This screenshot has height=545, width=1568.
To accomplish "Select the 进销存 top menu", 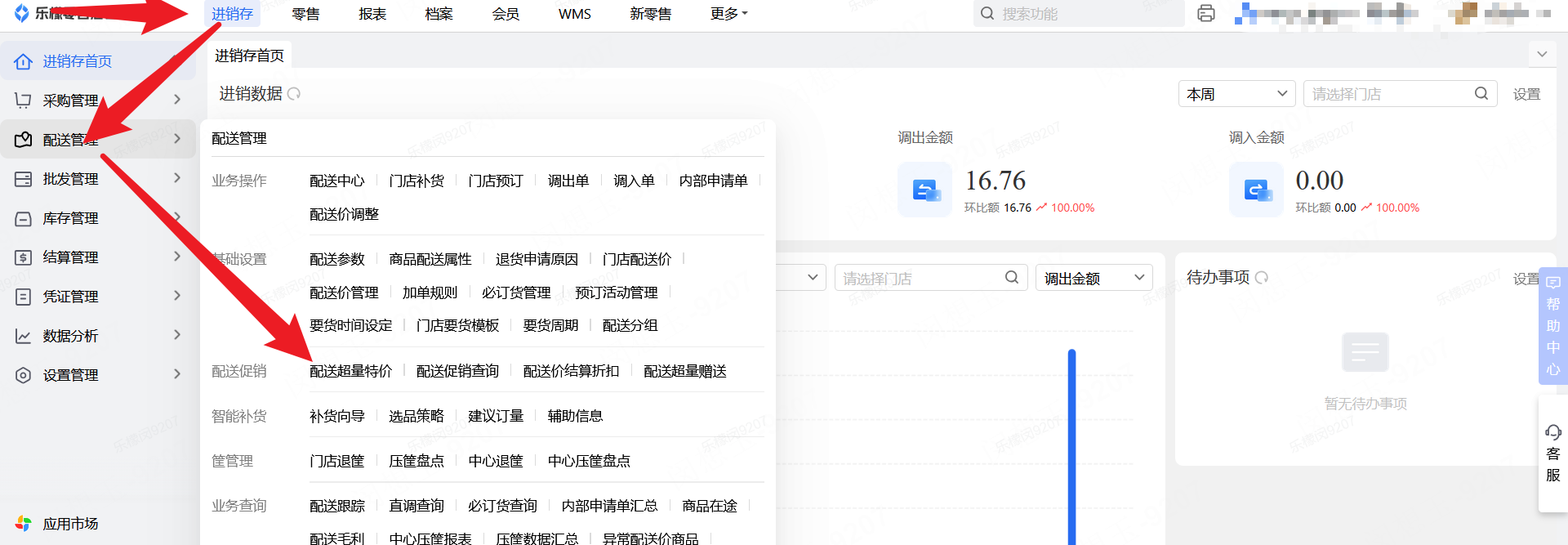I will point(232,14).
